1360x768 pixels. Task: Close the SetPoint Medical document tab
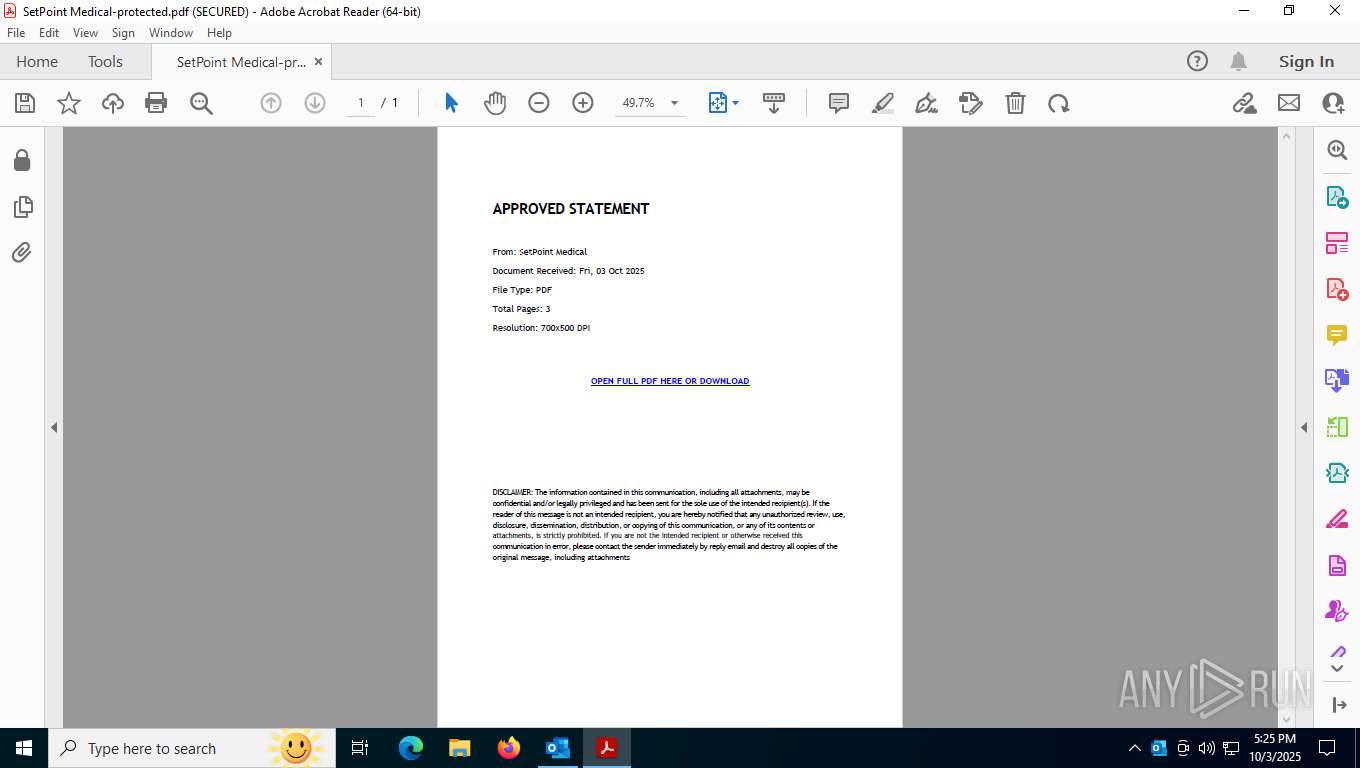(x=318, y=61)
